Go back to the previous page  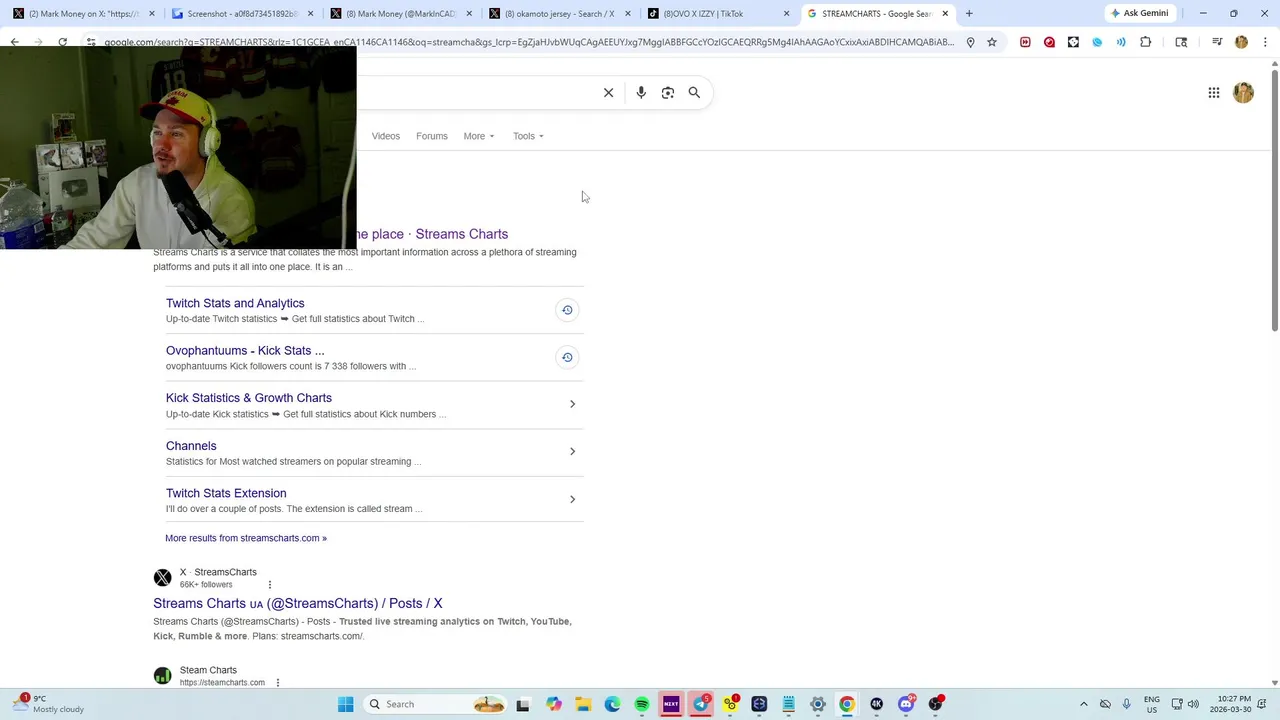(x=15, y=42)
